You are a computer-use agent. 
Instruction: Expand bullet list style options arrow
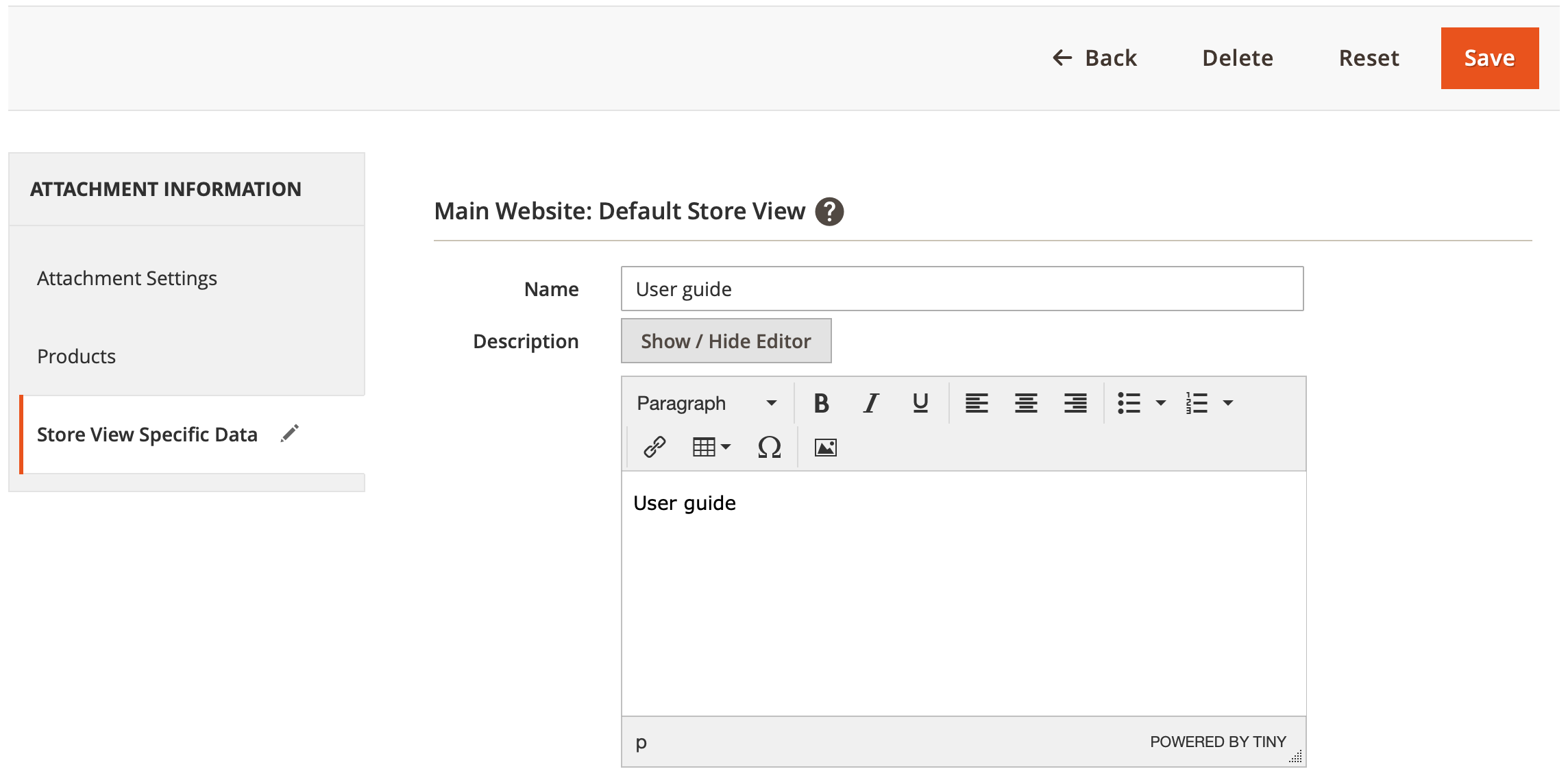(1160, 403)
